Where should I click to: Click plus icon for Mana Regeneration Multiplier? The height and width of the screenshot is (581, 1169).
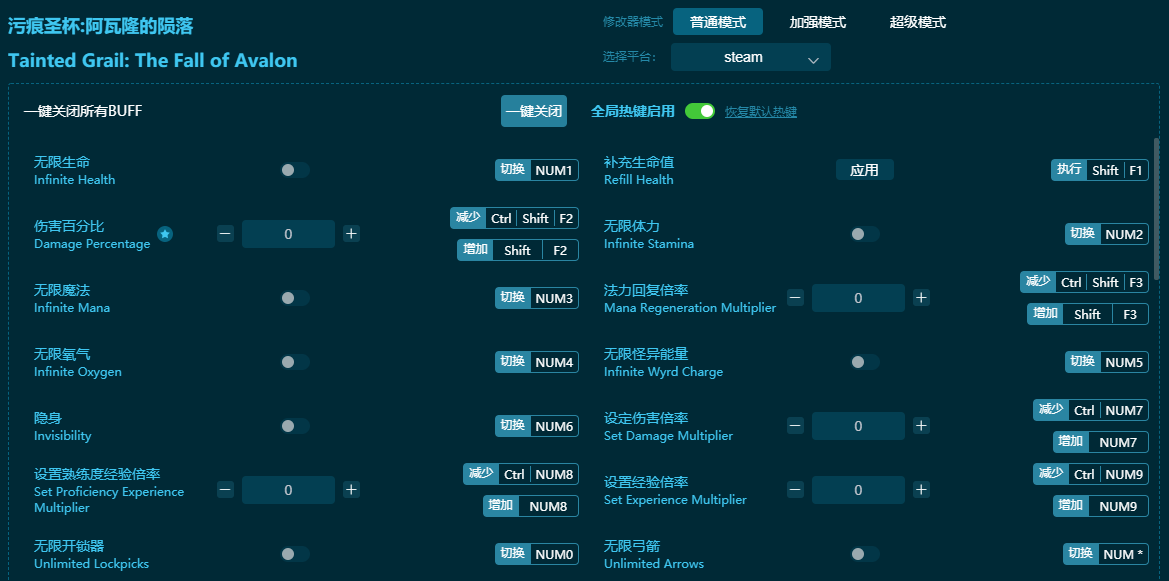point(921,298)
